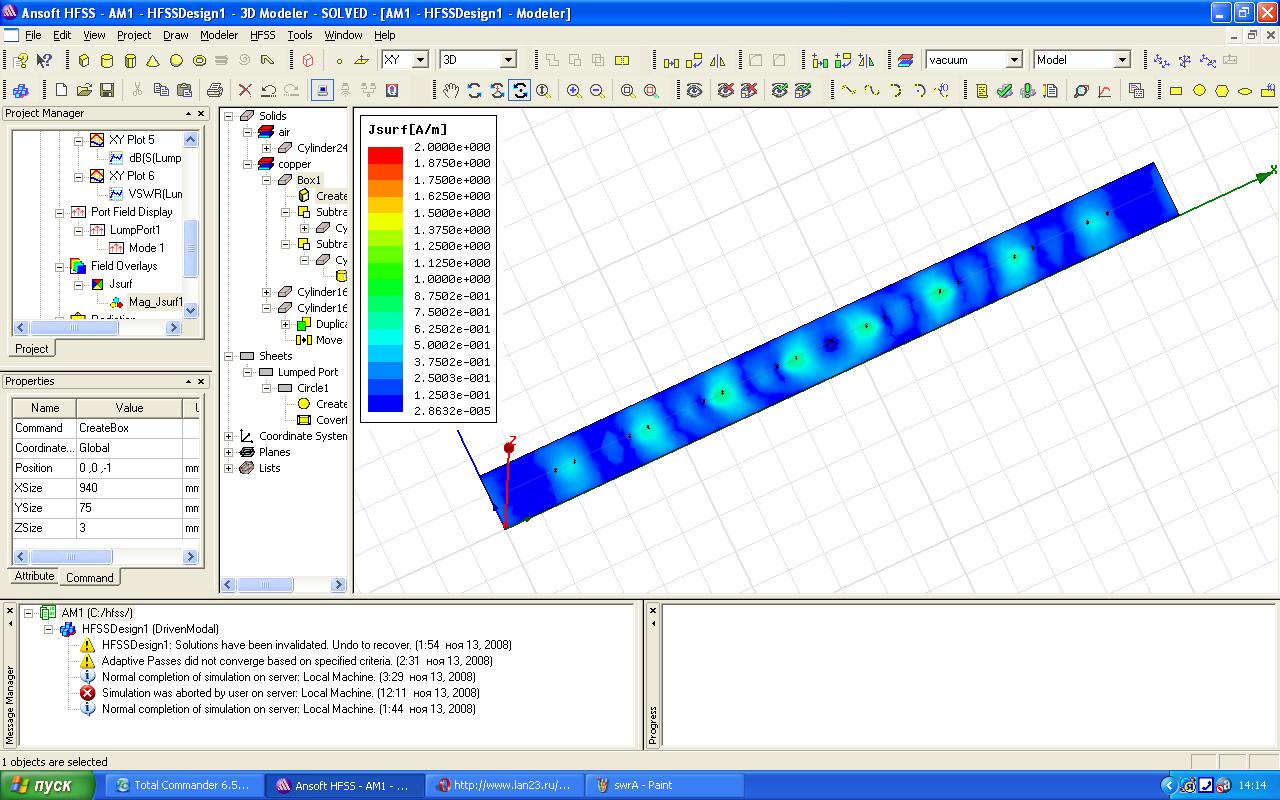
Task: Switch to Total Commander in taskbar
Action: click(x=182, y=785)
